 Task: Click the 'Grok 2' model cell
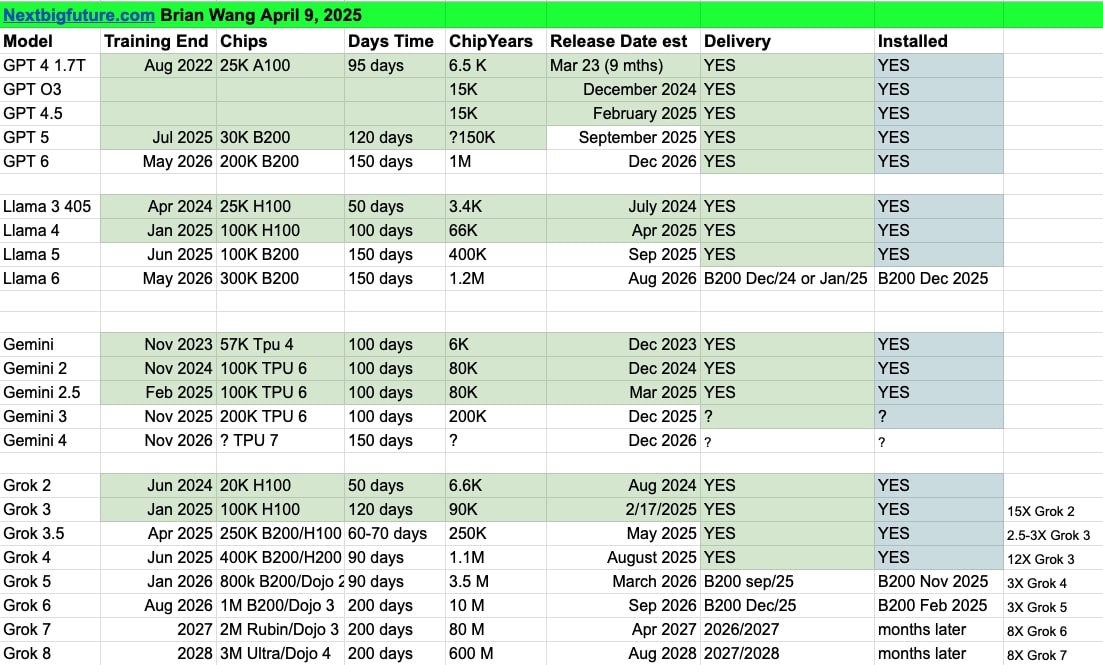[51, 485]
